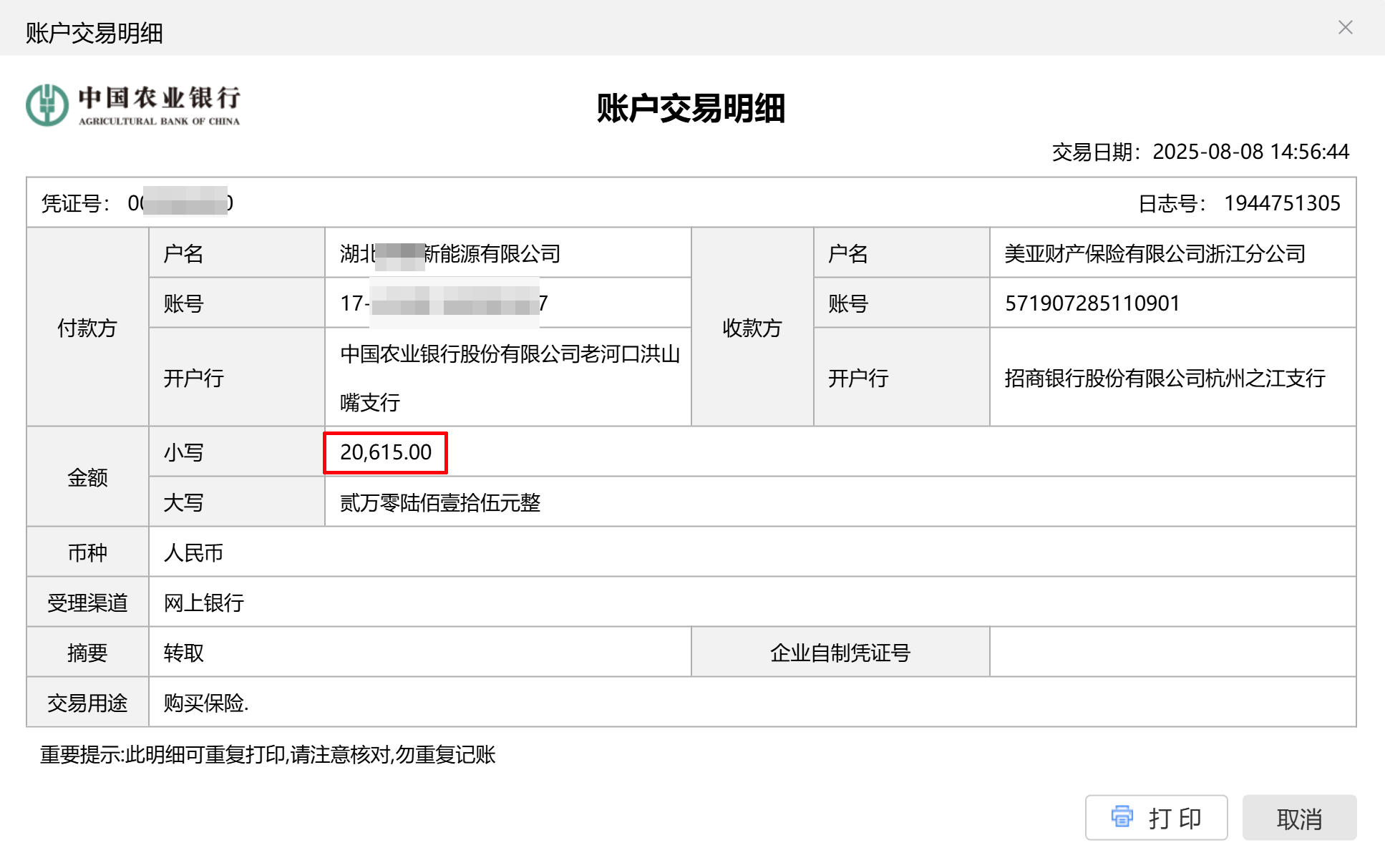This screenshot has height=868, width=1385.
Task: Click summary value 转取
Action: coord(183,653)
